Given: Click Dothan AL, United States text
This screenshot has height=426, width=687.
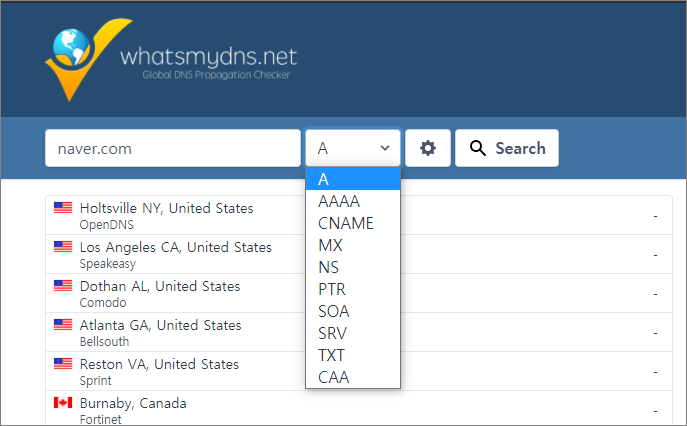Looking at the screenshot, I should point(160,286).
